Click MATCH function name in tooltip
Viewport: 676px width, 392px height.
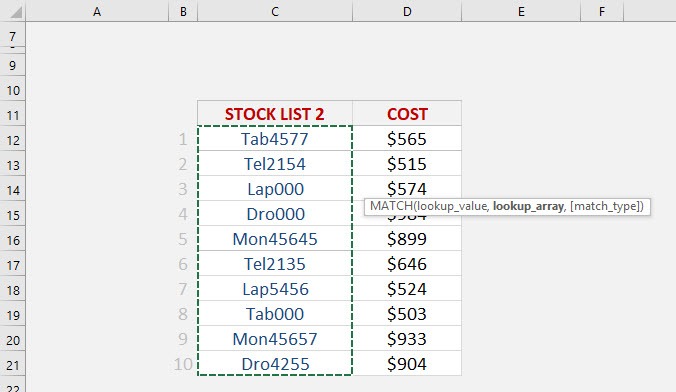click(x=391, y=206)
